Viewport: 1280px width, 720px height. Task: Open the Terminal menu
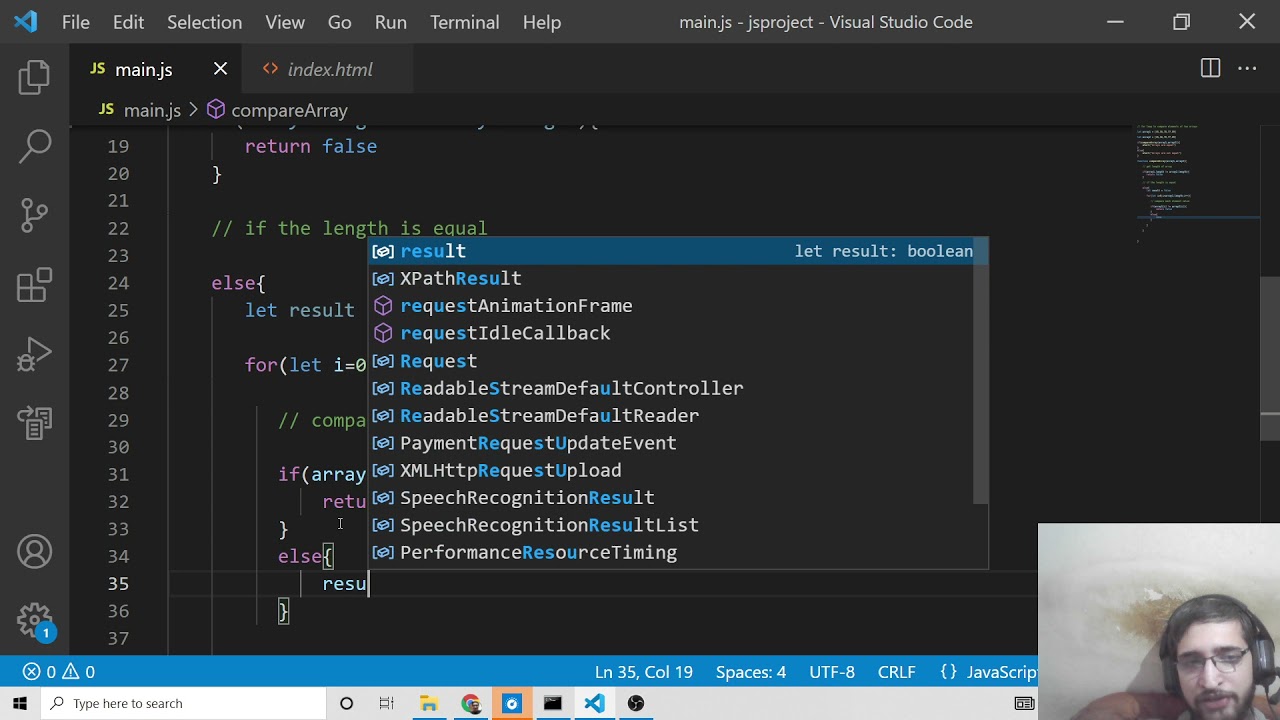coord(464,22)
